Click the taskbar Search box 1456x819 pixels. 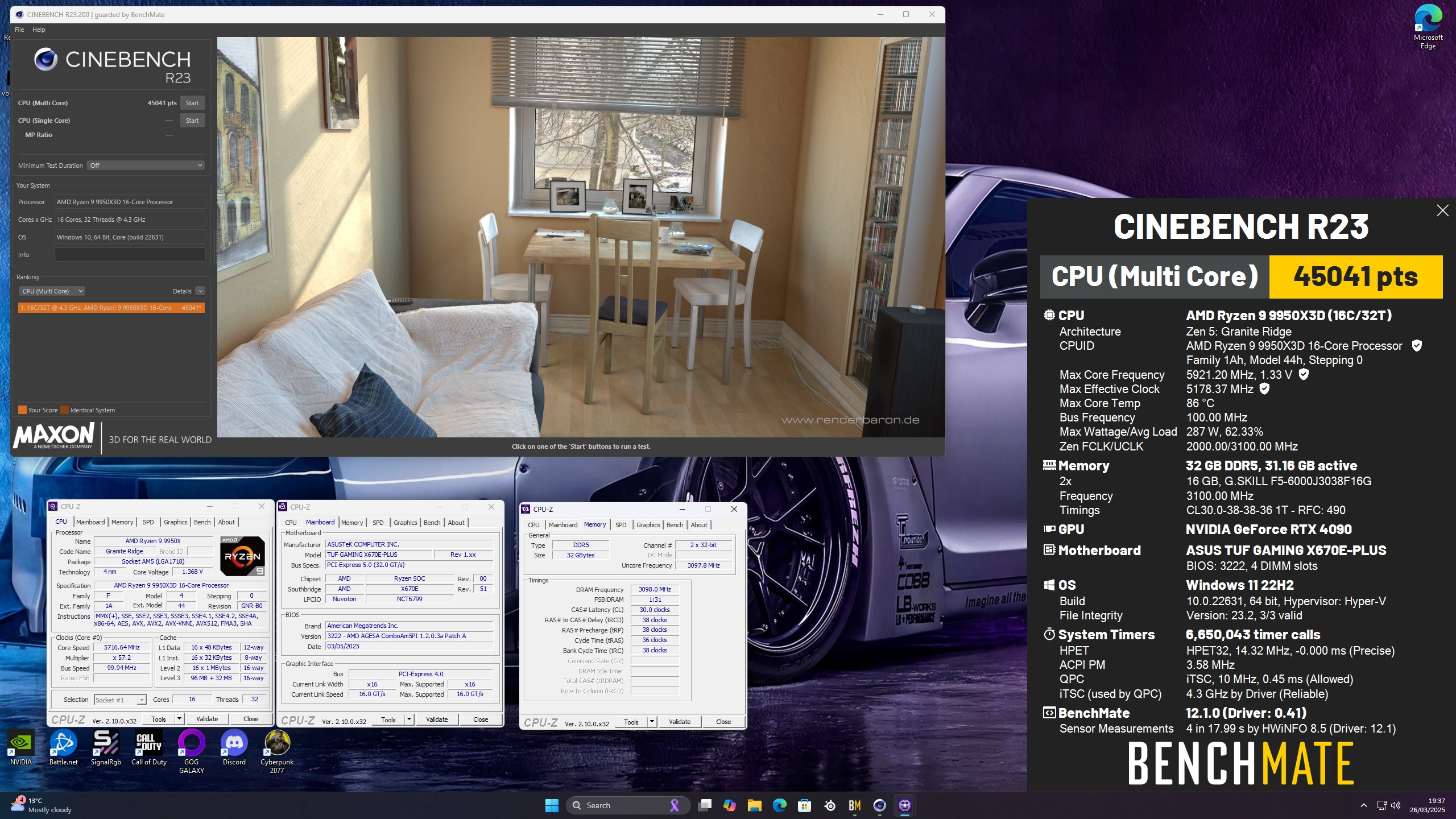point(627,805)
